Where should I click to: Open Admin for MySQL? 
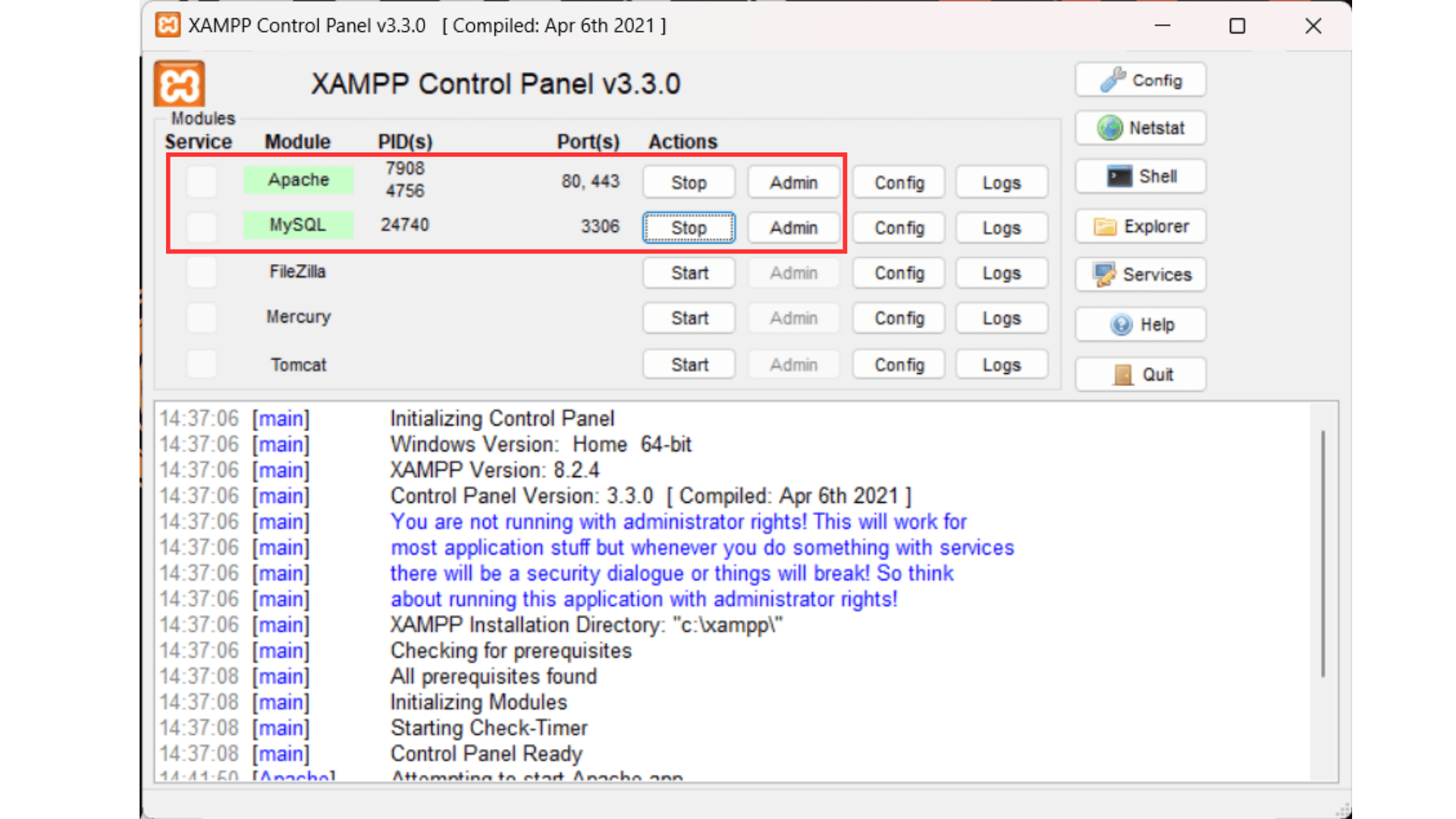pos(793,227)
